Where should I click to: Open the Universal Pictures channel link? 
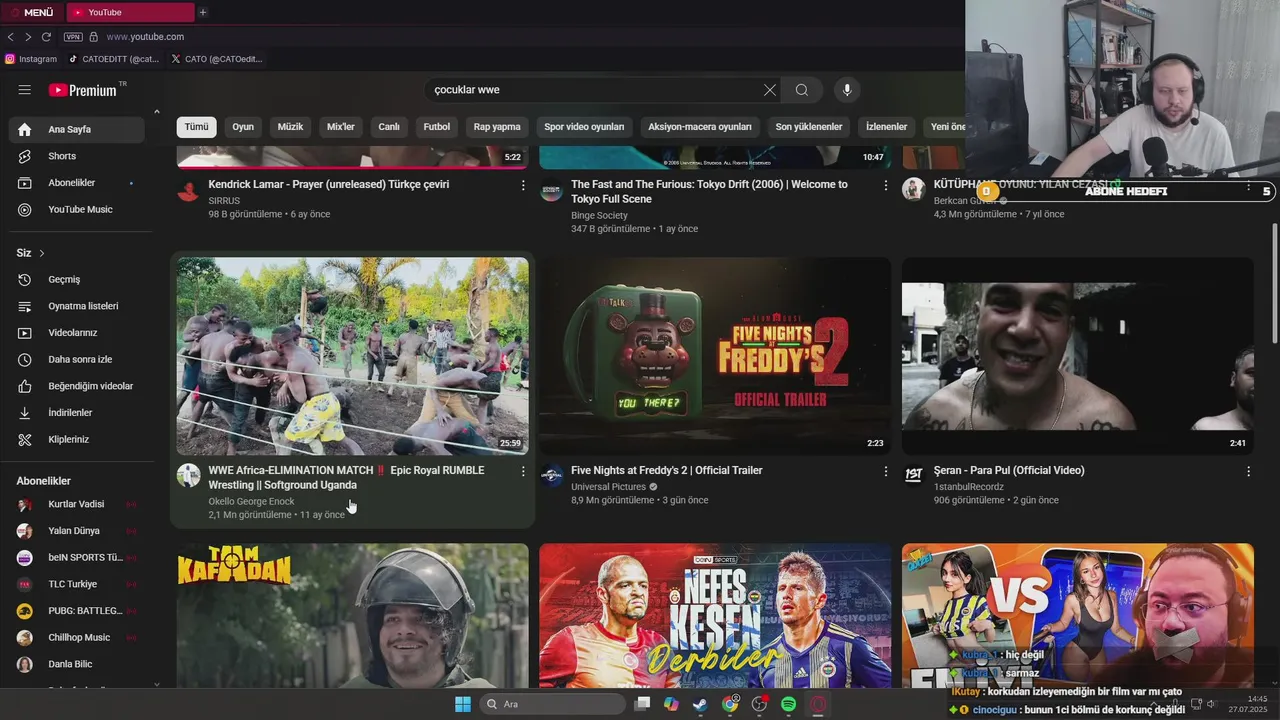click(x=608, y=487)
